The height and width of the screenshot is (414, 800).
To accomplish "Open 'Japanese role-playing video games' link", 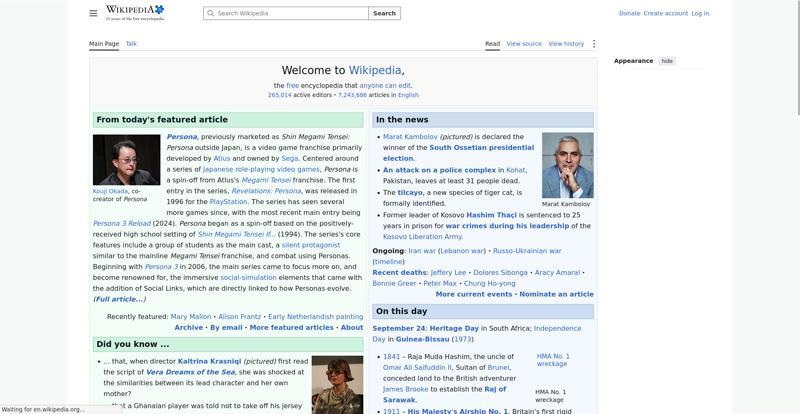I will click(261, 169).
